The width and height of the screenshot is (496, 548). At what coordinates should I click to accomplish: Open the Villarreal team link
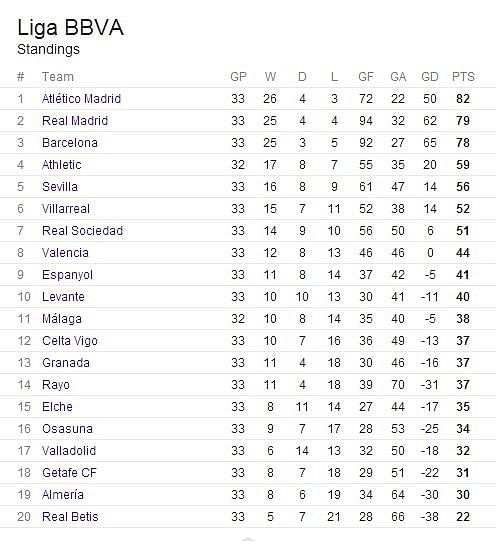(x=66, y=209)
